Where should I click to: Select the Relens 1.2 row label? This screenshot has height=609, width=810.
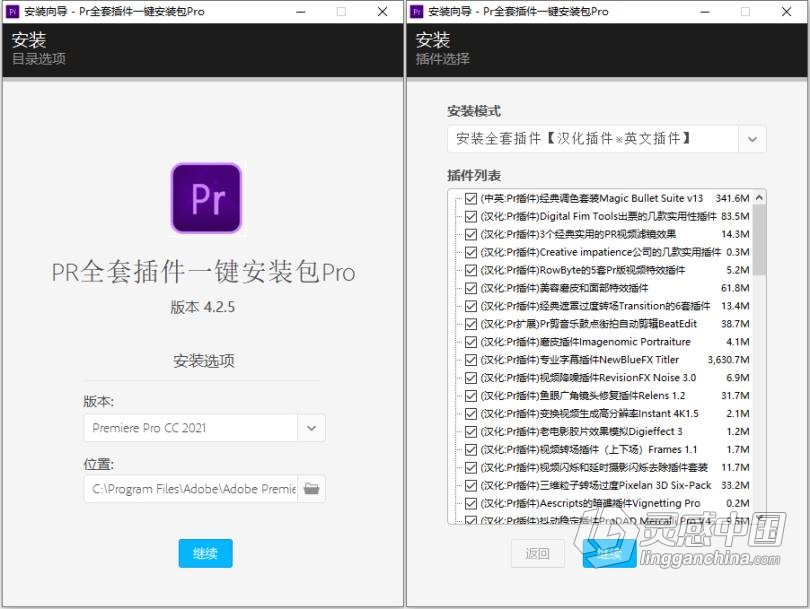(x=583, y=396)
